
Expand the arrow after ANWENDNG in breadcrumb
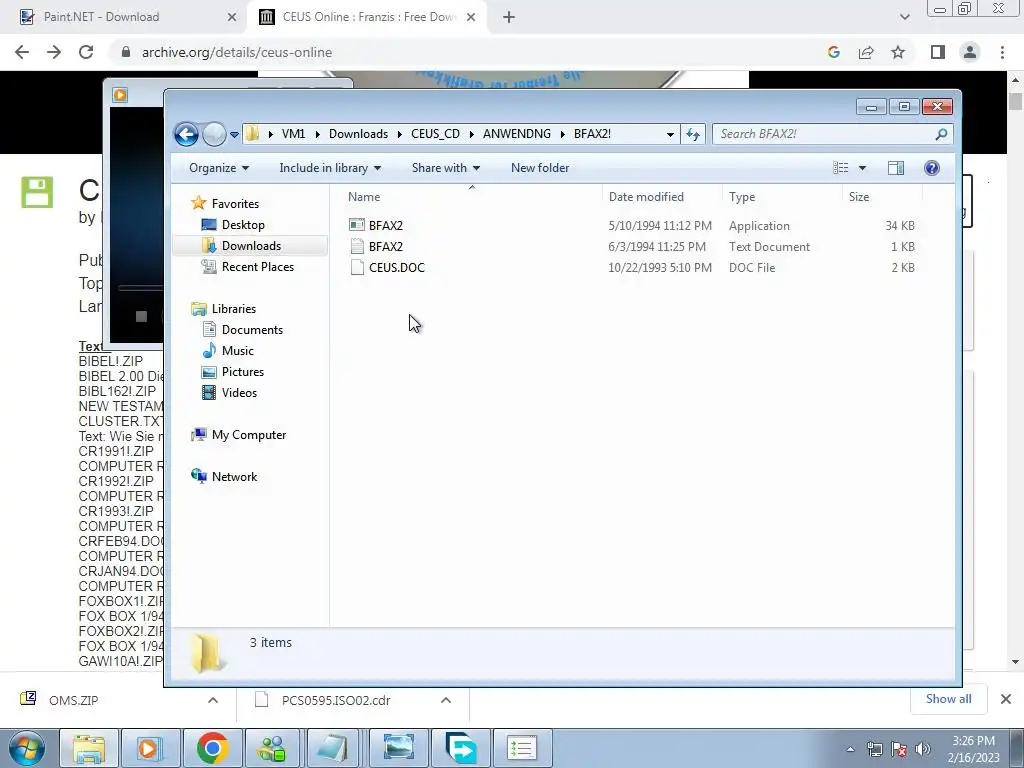562,134
